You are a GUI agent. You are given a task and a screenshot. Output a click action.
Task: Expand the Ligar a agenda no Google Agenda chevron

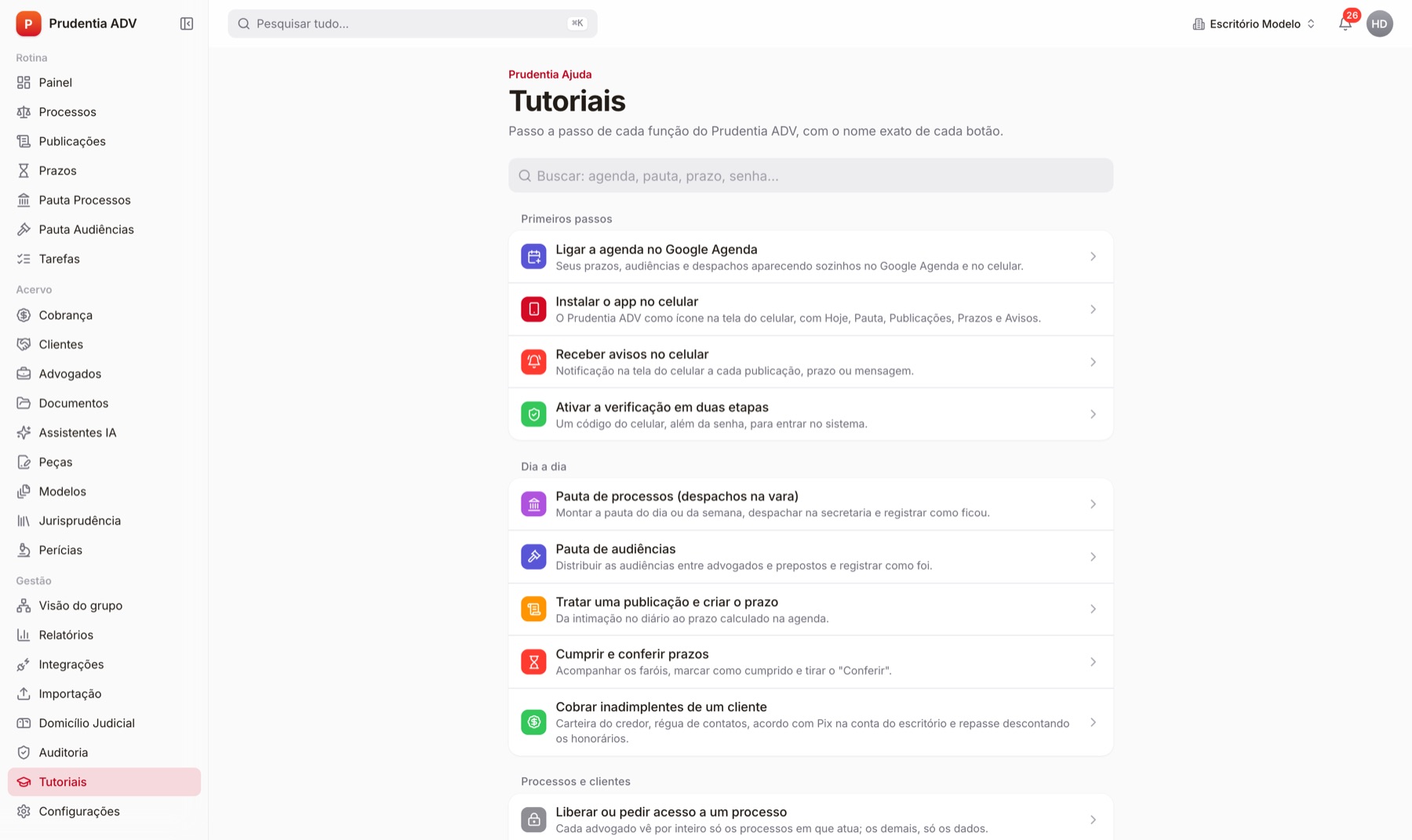pos(1093,256)
